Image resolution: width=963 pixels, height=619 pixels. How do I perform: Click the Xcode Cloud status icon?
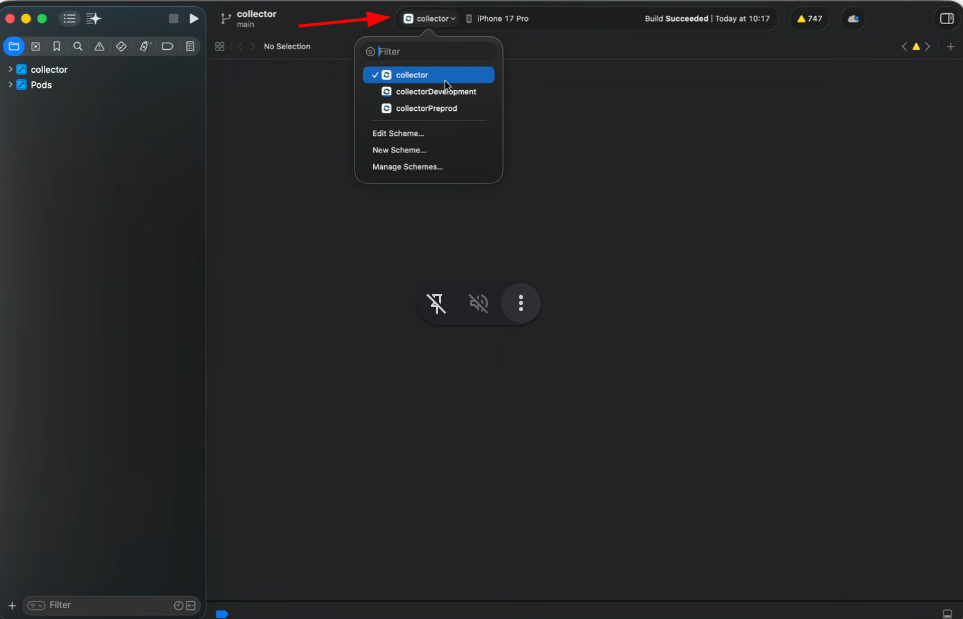[x=852, y=19]
